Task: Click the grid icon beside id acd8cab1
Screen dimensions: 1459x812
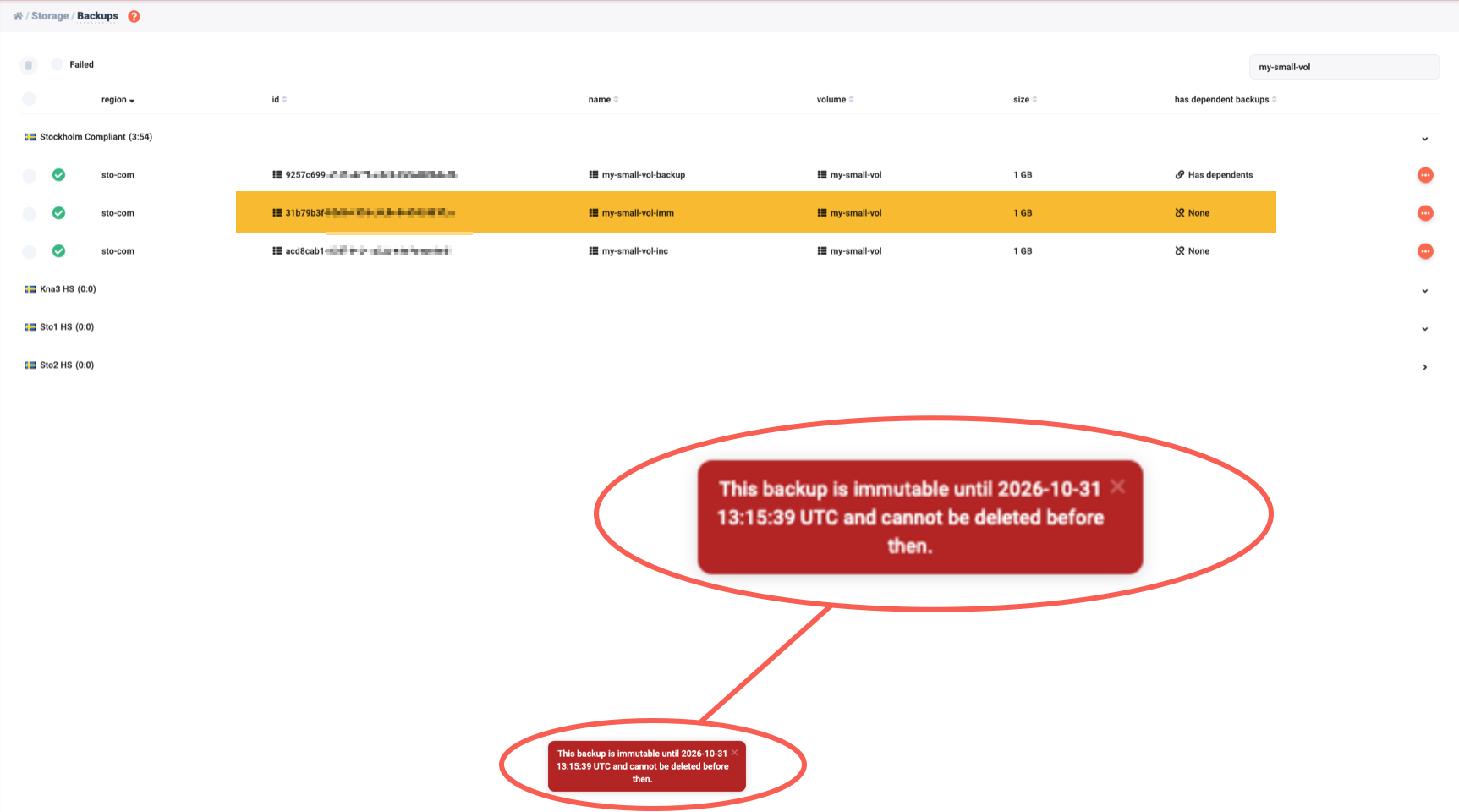Action: [x=277, y=251]
